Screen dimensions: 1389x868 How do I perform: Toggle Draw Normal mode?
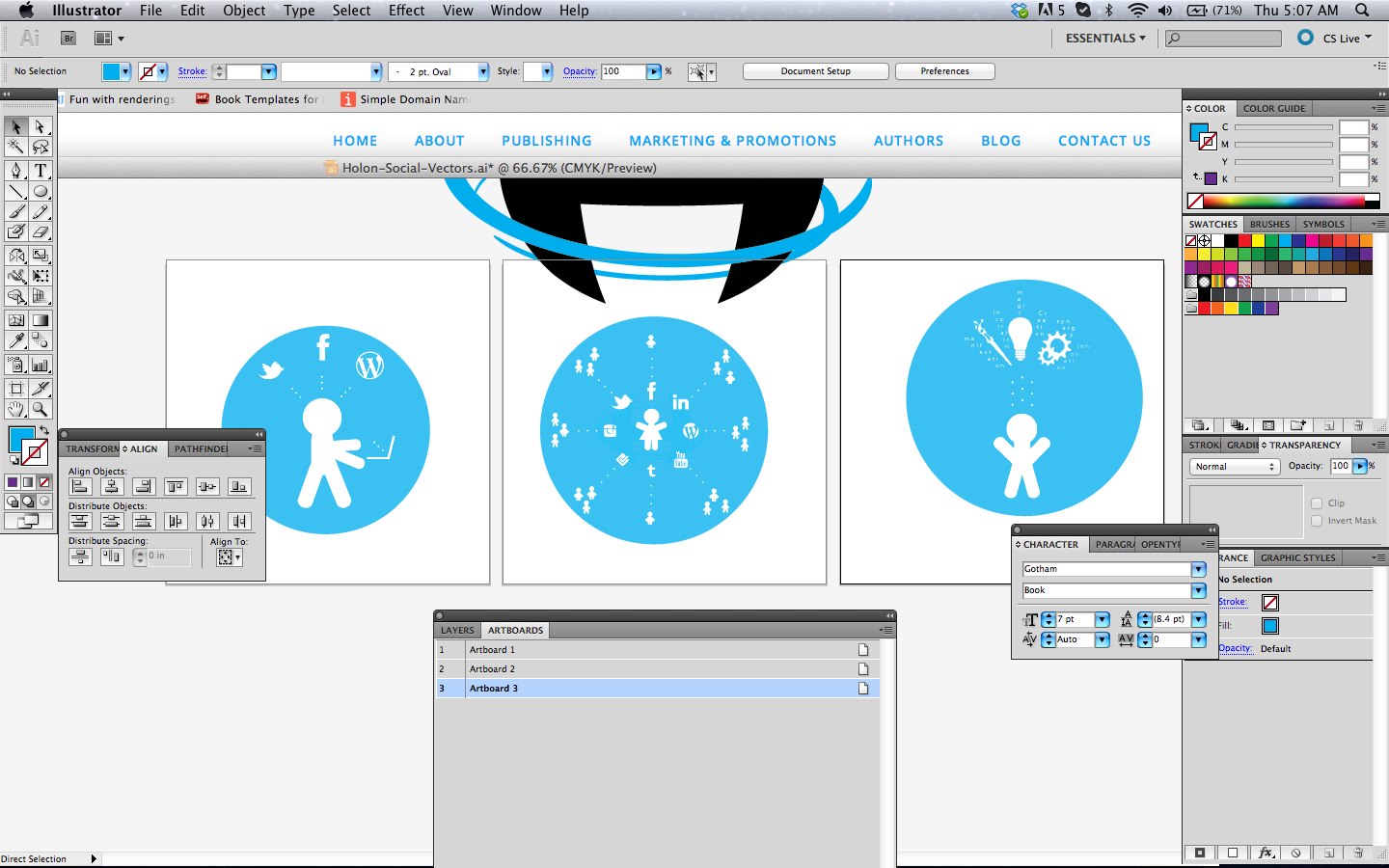[13, 502]
